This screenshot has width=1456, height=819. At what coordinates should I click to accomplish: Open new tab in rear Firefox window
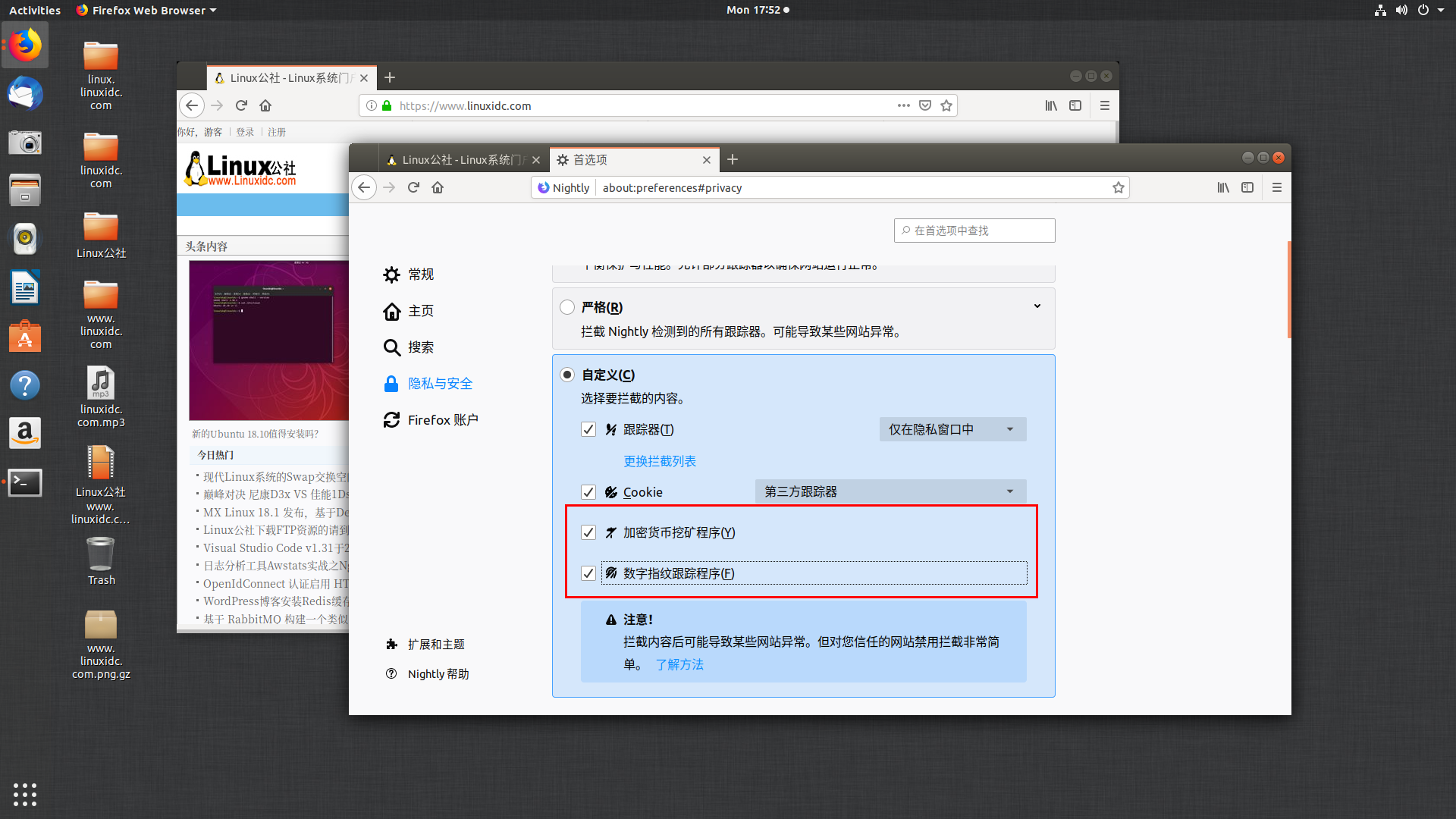[390, 77]
